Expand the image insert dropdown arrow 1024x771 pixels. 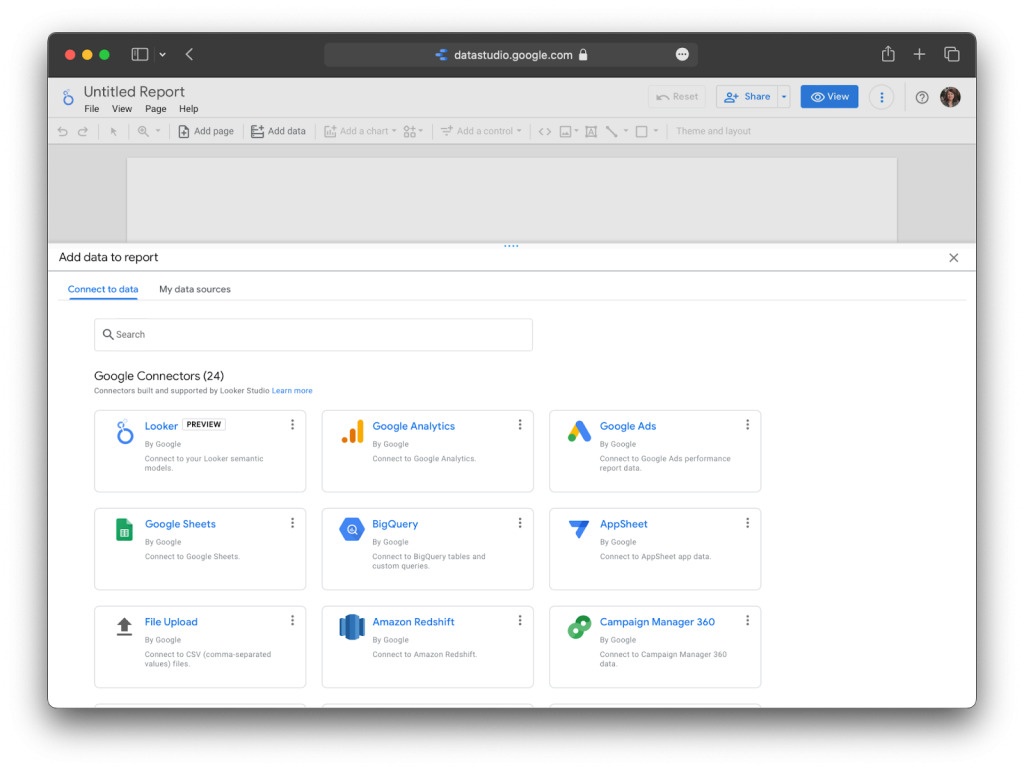[576, 131]
